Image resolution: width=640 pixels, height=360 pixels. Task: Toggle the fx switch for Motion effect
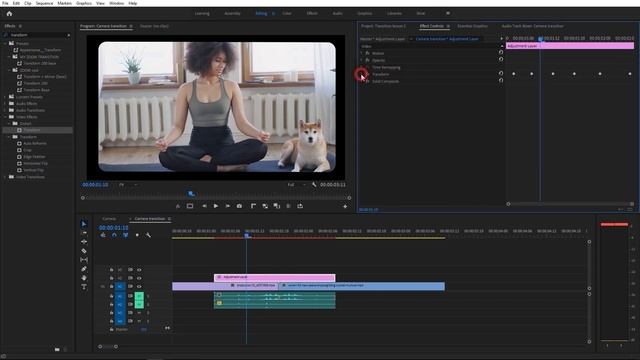tap(367, 53)
